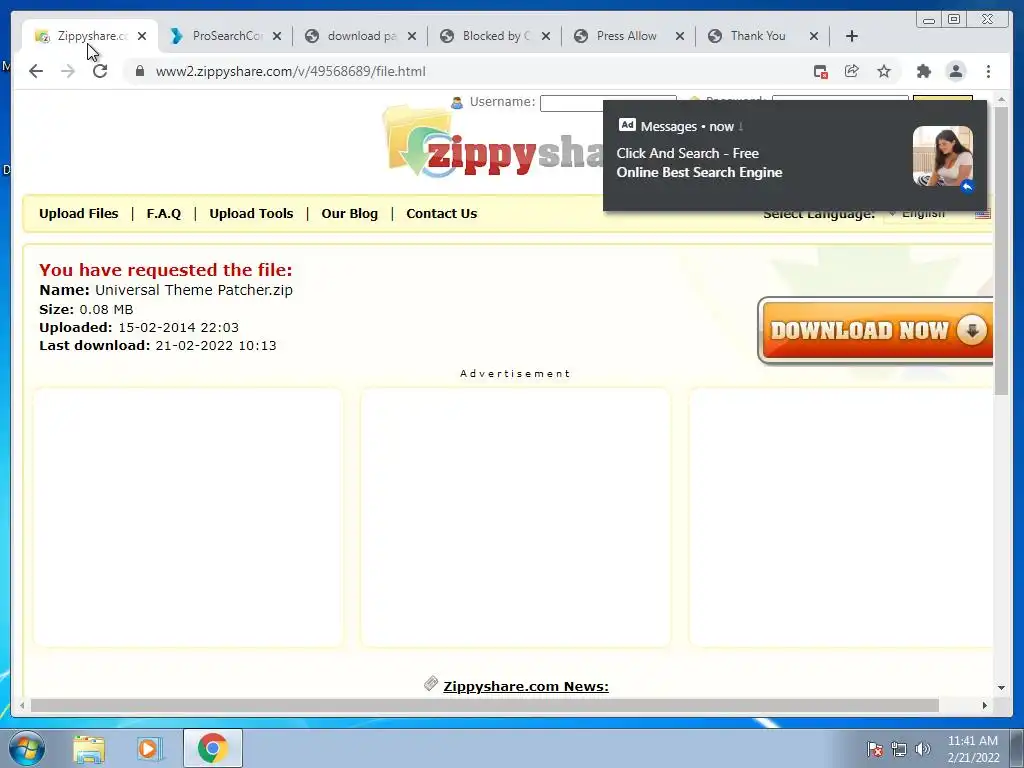
Task: Open the Windows Start menu
Action: click(26, 748)
